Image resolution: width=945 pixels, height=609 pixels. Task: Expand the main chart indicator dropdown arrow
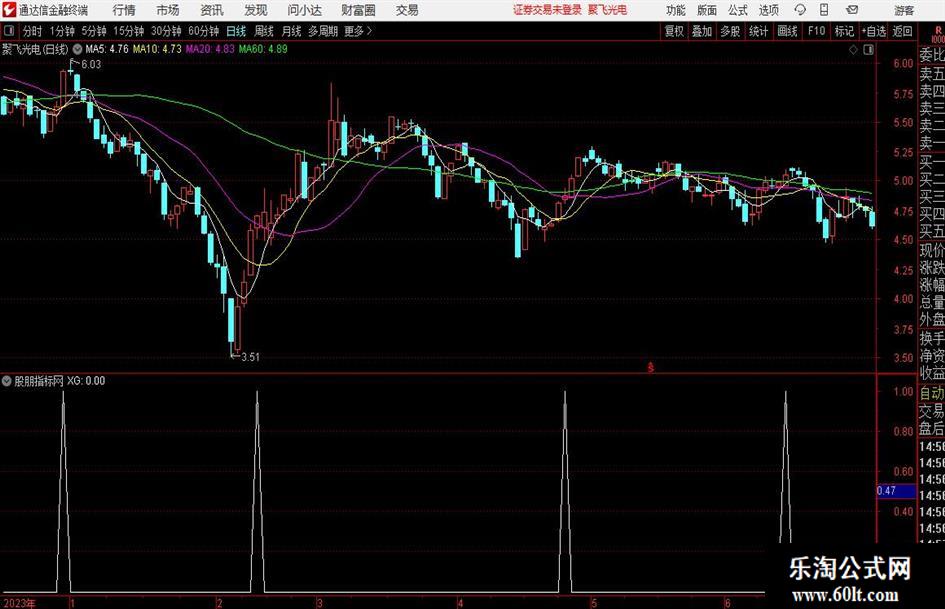(77, 49)
